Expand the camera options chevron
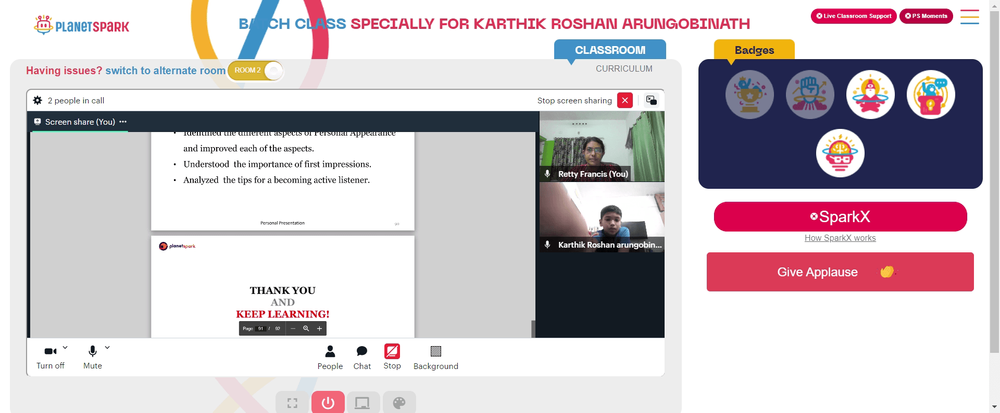Screen dimensions: 1000x413 pyautogui.click(x=65, y=347)
